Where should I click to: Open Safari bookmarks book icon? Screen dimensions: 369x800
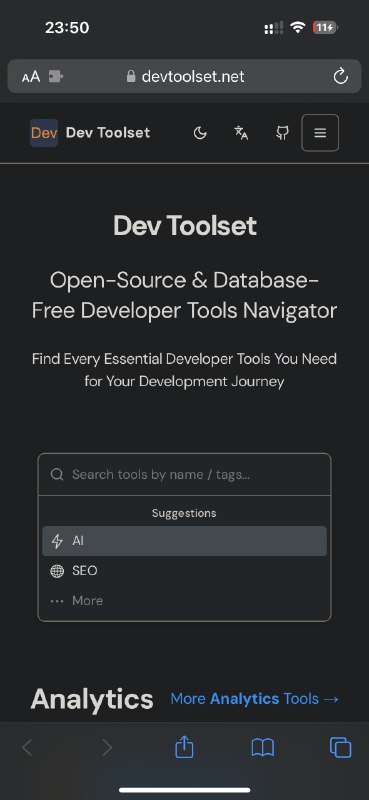pos(263,748)
